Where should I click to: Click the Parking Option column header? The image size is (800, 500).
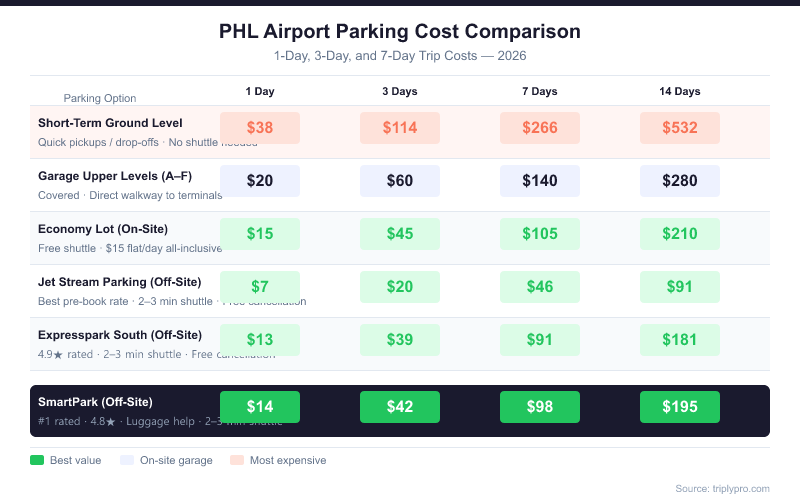[100, 98]
